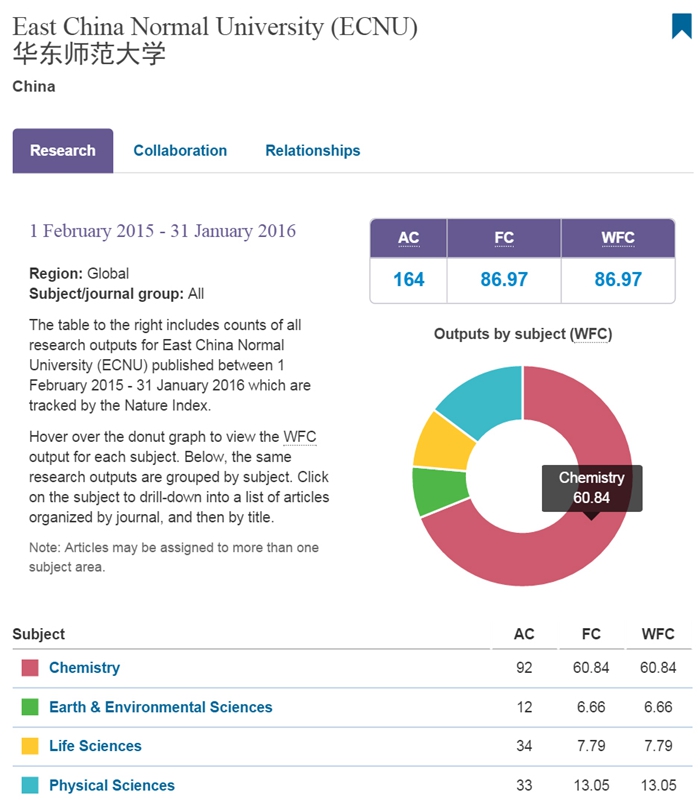Image resolution: width=700 pixels, height=807 pixels.
Task: Open the Life Sciences subject link
Action: tap(95, 746)
